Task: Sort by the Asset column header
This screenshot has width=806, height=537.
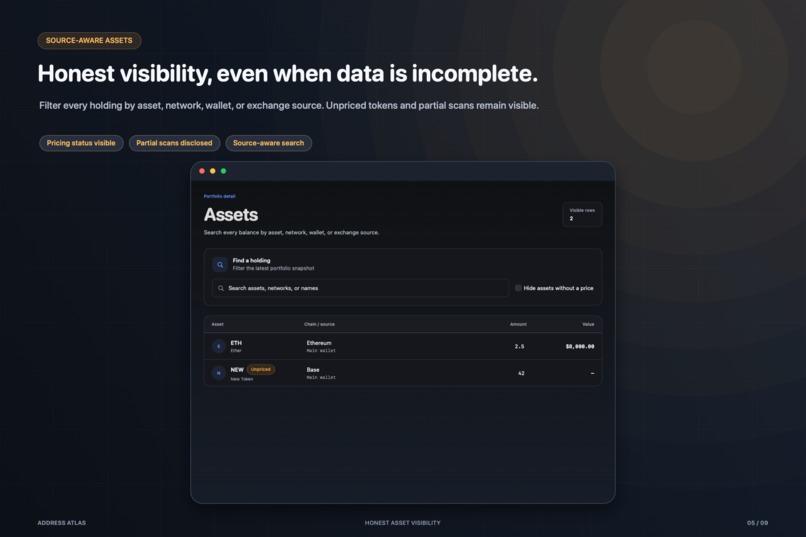Action: pyautogui.click(x=217, y=324)
